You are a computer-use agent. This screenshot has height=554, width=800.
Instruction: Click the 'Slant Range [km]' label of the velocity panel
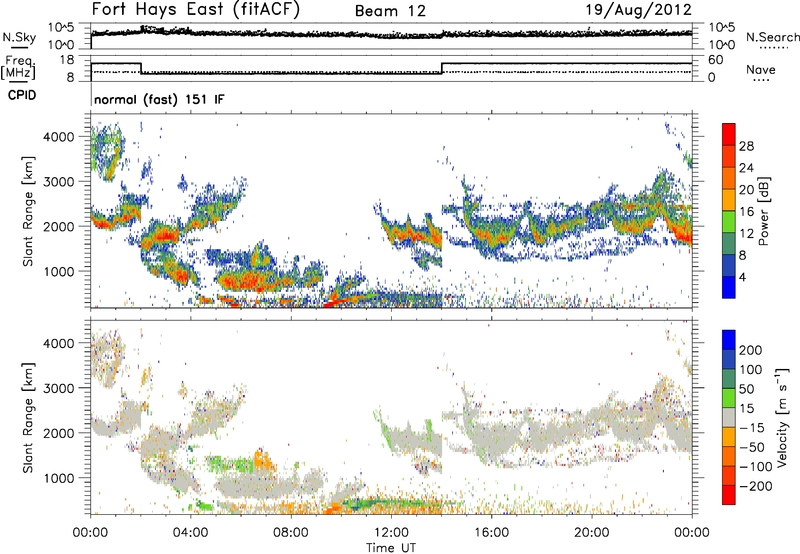(28, 417)
